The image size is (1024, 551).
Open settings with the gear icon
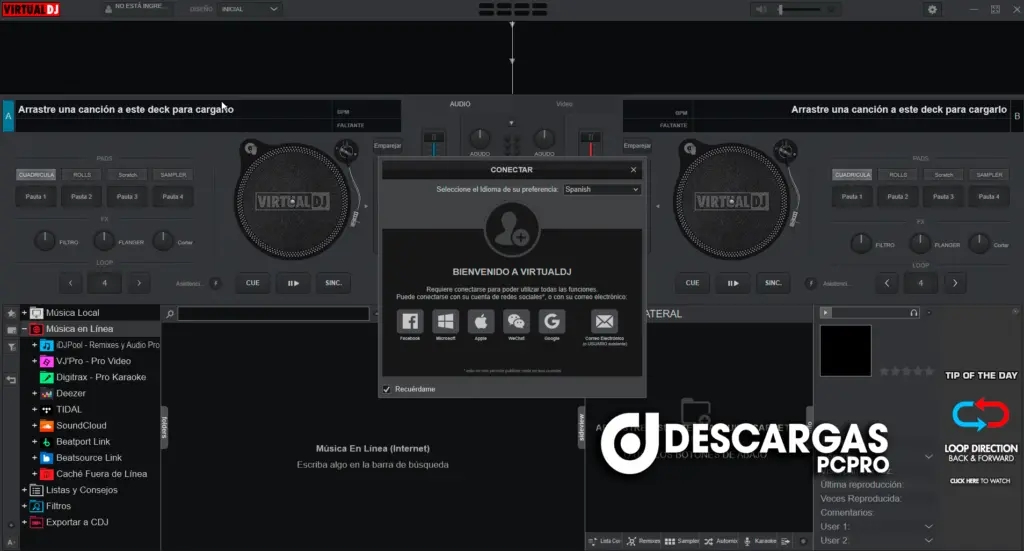click(x=933, y=9)
